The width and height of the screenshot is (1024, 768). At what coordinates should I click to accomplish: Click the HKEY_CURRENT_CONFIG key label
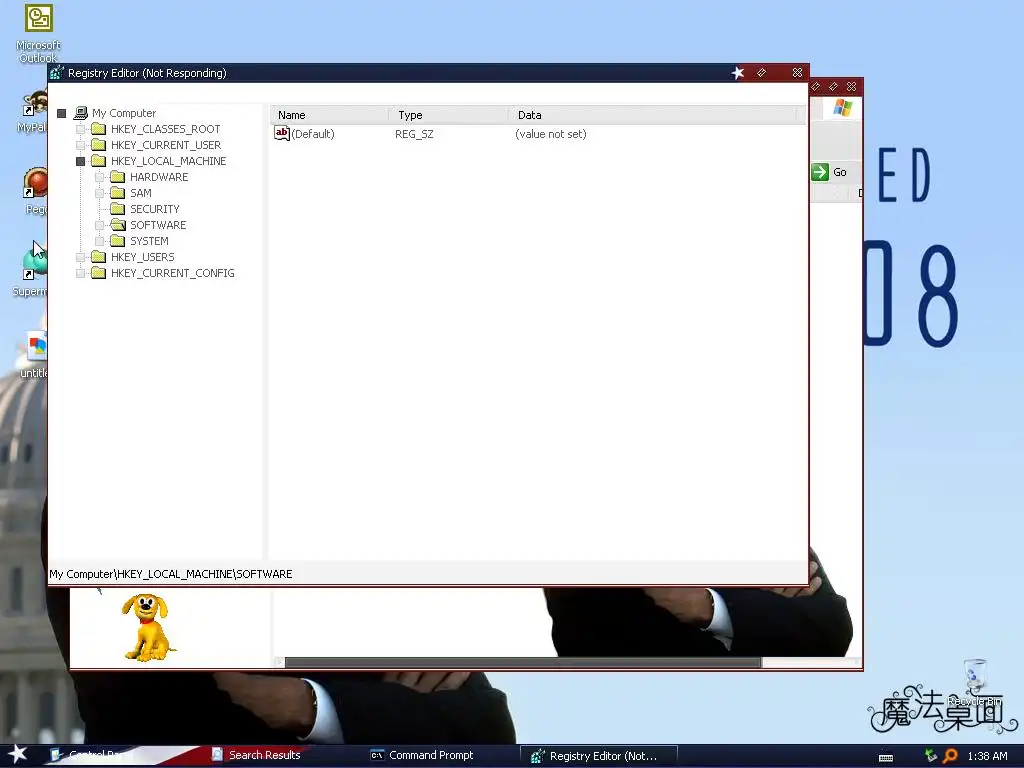172,273
